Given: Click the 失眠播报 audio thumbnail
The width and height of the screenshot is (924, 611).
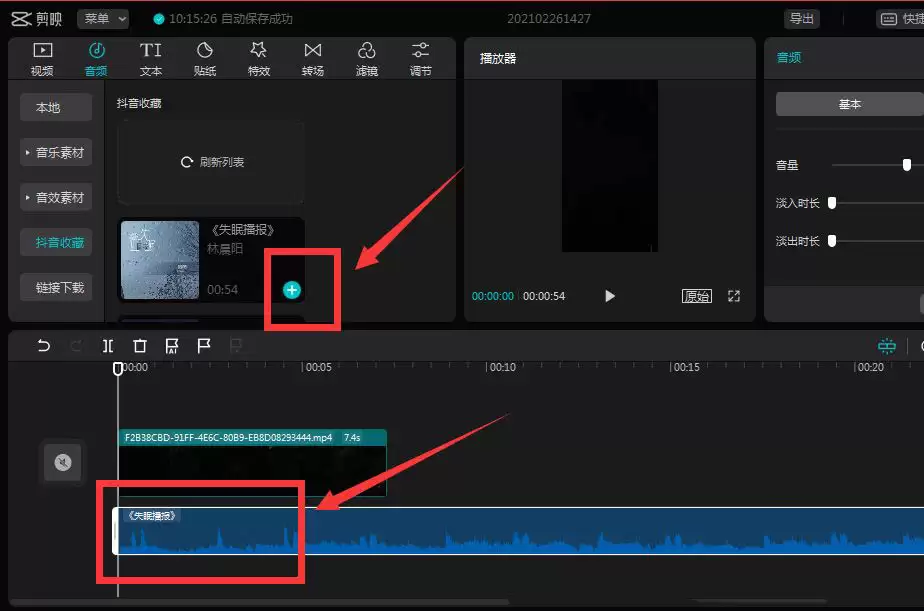Looking at the screenshot, I should click(159, 260).
